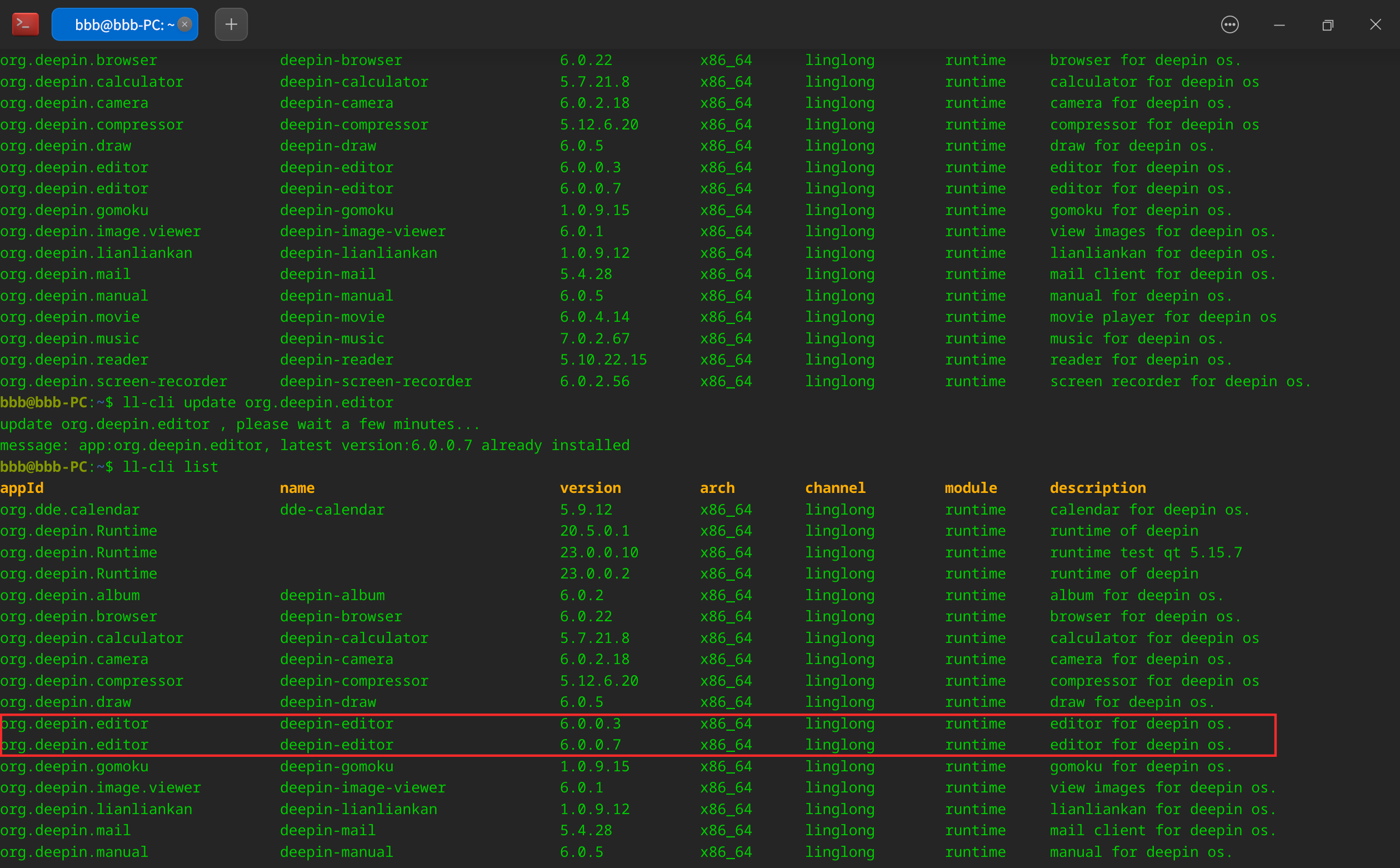Click the description column header text
Viewport: 1400px width, 868px height.
1097,488
